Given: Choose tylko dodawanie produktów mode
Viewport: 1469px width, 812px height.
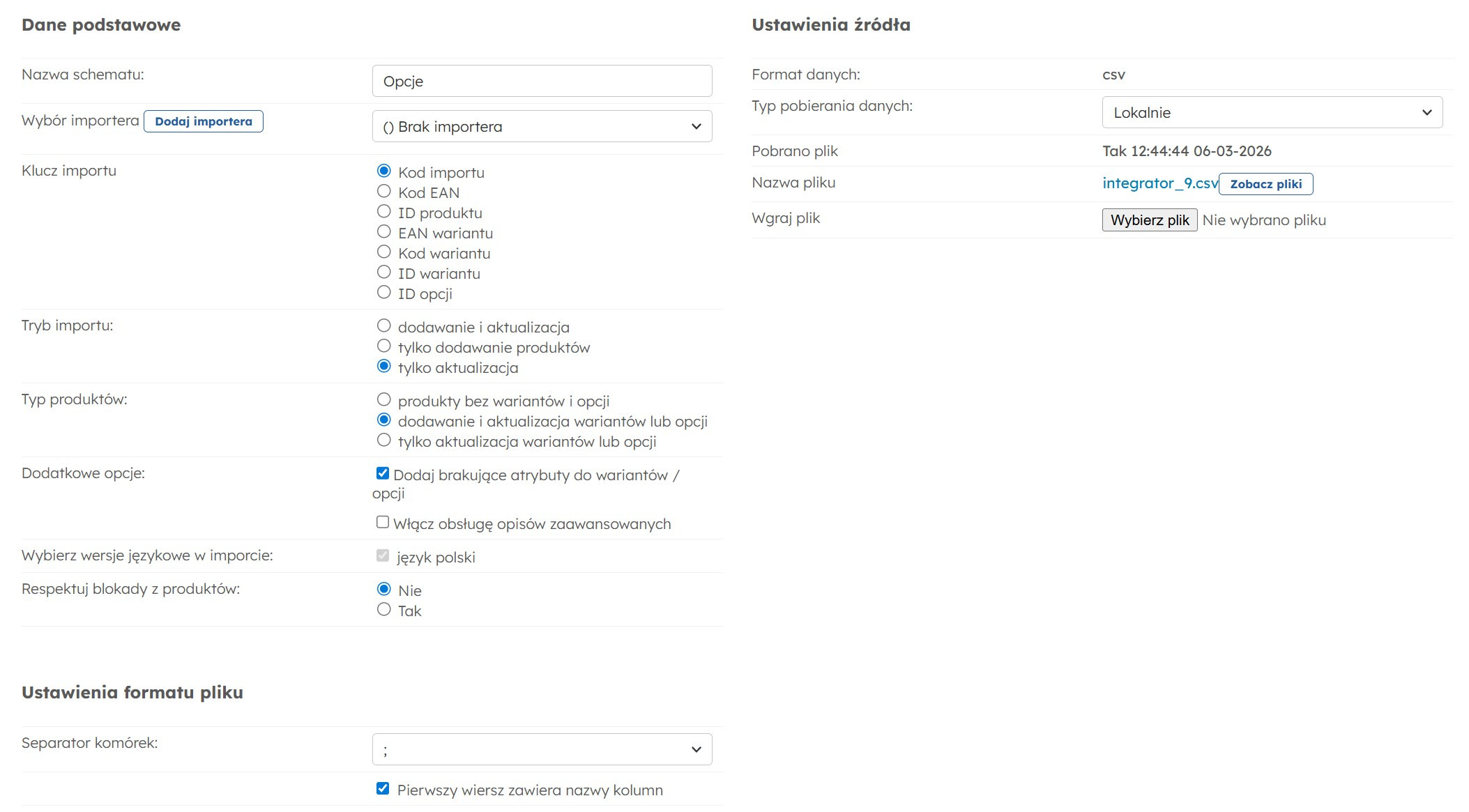Looking at the screenshot, I should pos(383,346).
